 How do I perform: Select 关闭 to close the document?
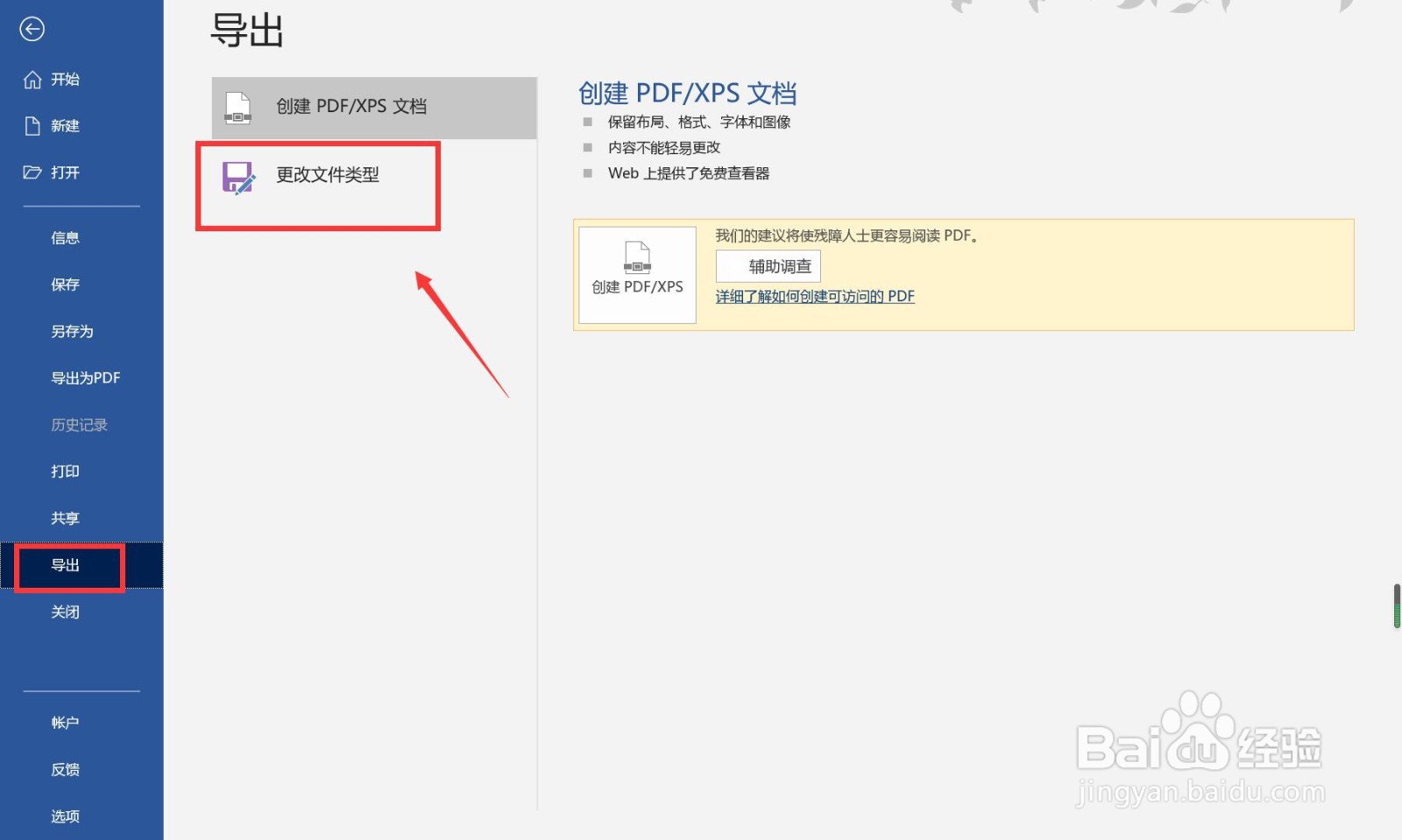click(66, 611)
